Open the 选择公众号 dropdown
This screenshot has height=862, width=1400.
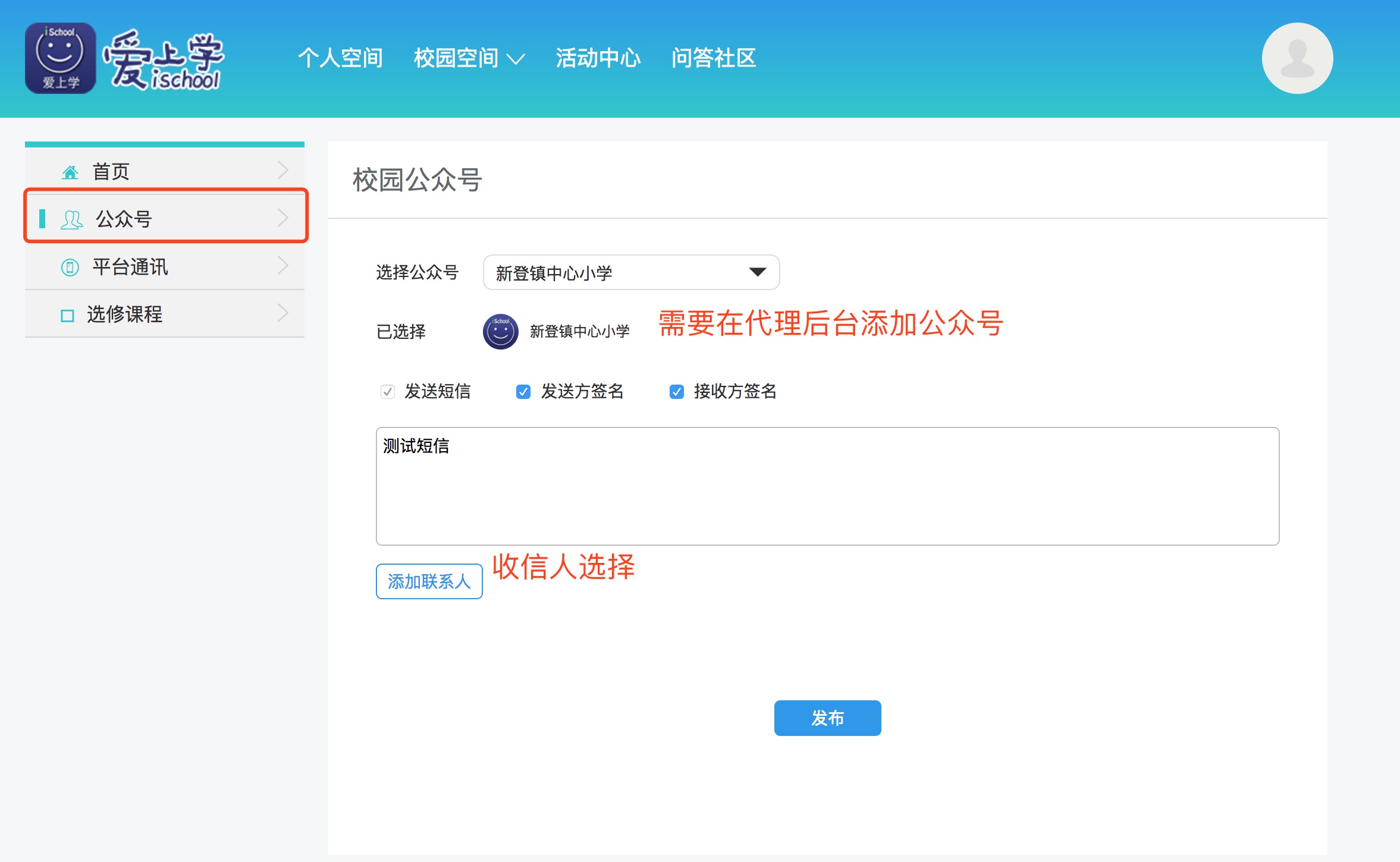pos(631,272)
